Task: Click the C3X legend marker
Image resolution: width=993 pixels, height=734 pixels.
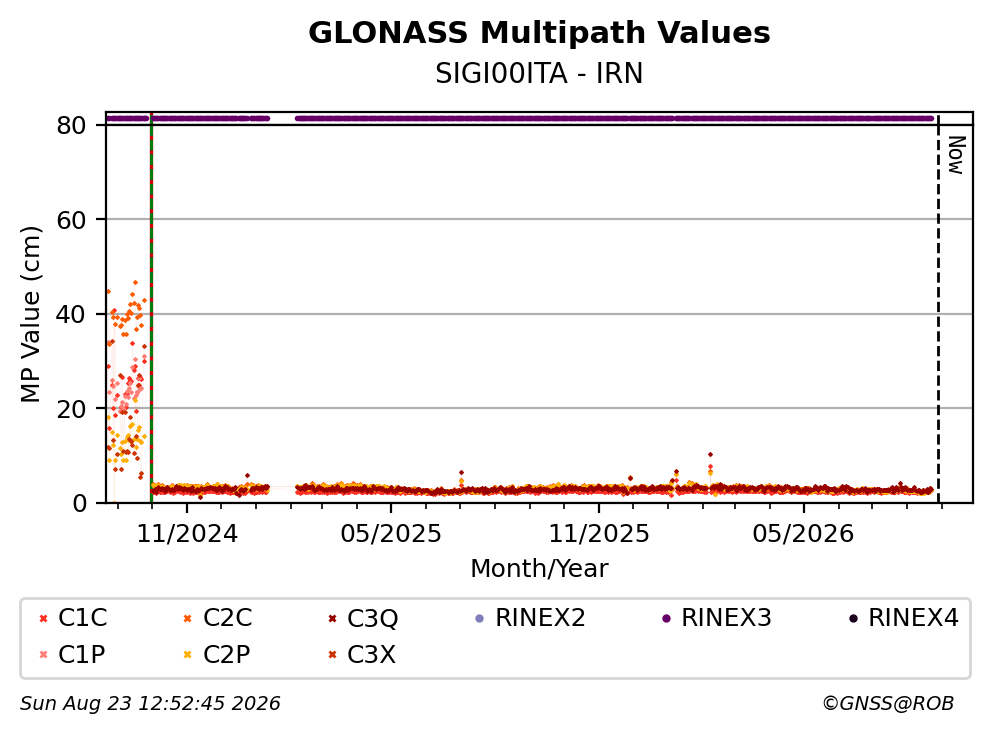Action: 332,655
